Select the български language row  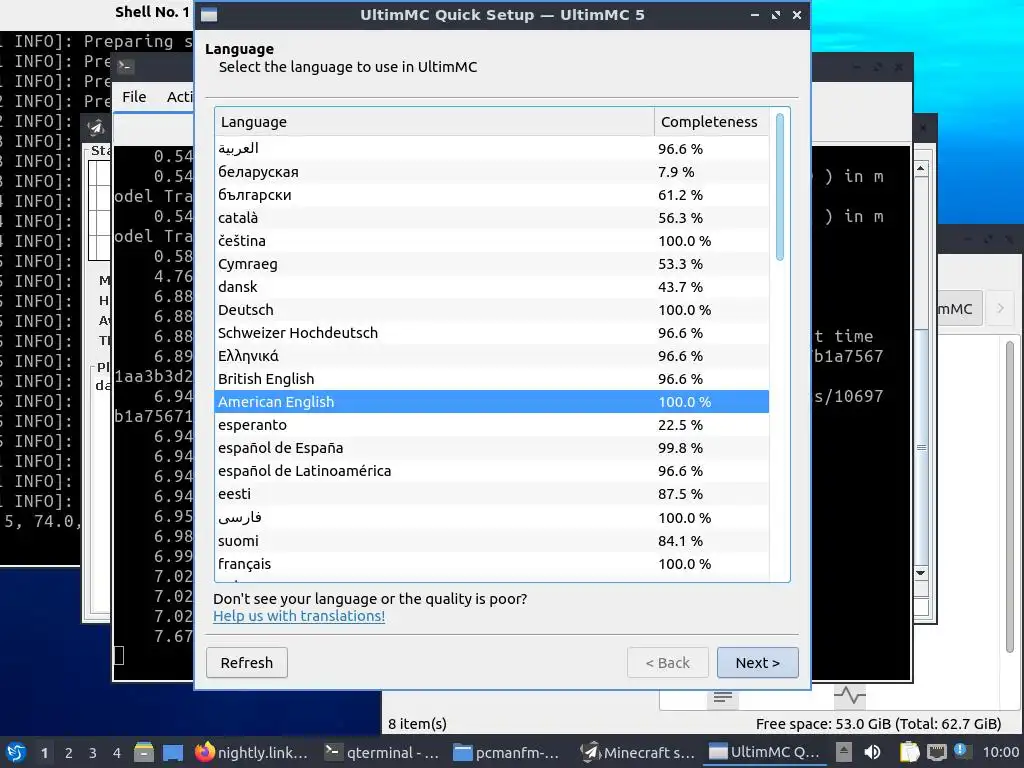[x=492, y=195]
